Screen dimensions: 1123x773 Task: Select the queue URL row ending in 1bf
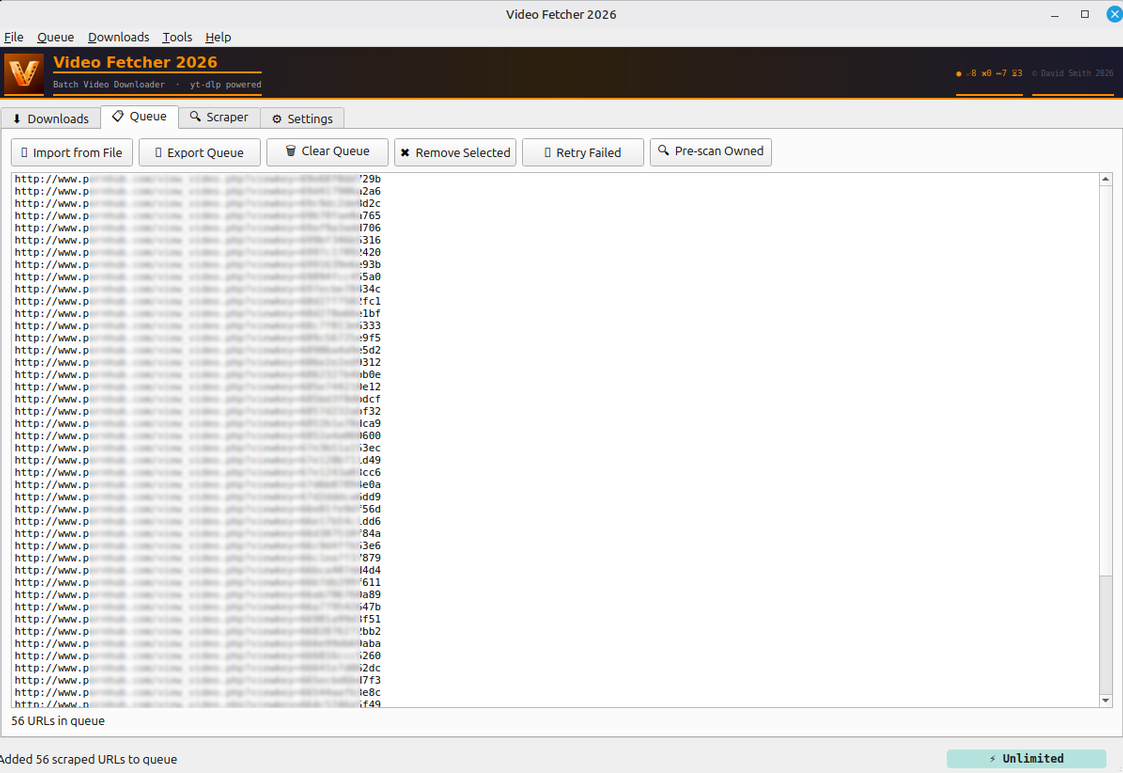198,313
